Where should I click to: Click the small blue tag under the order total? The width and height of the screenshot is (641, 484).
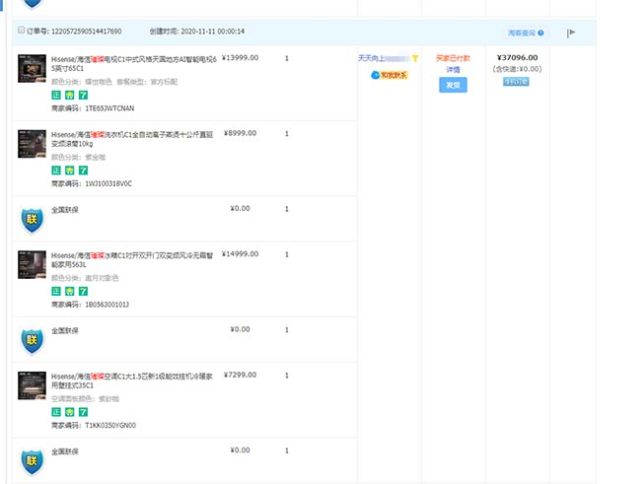[x=516, y=82]
